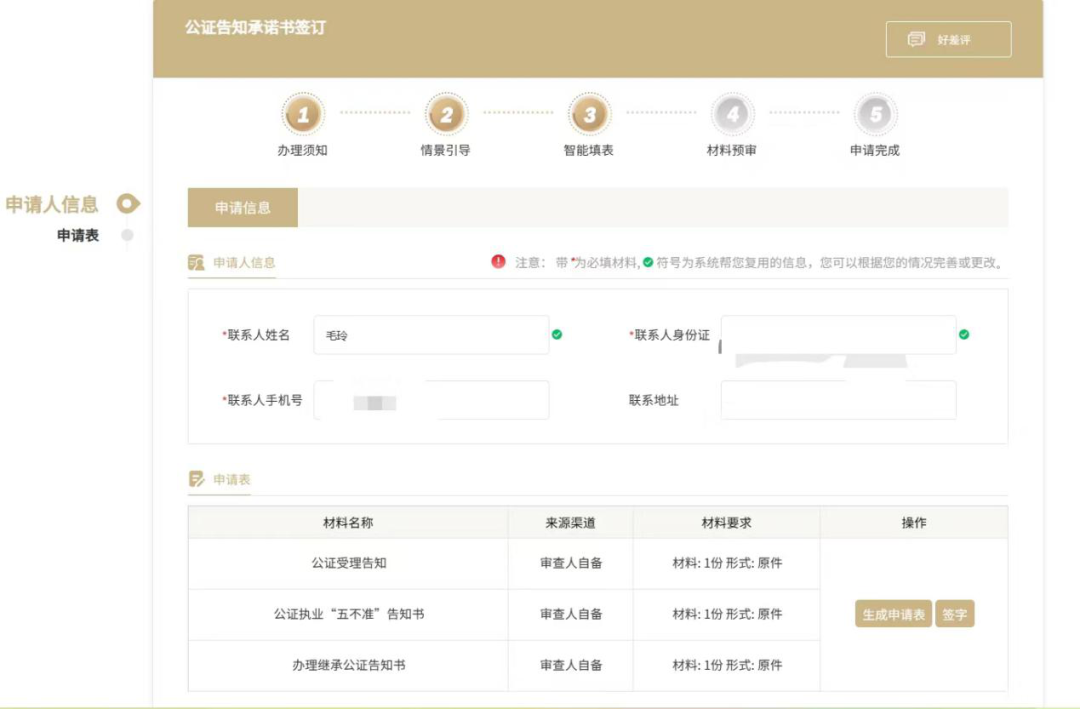Click the 申请人信息 sidebar marker icon
This screenshot has height=709, width=1080.
point(128,204)
